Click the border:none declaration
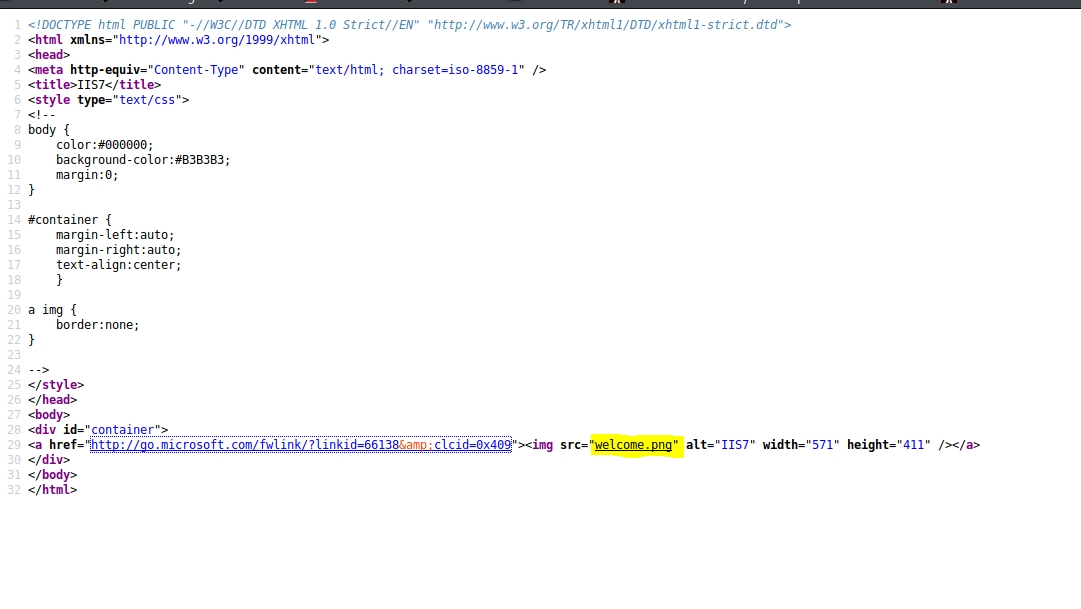This screenshot has width=1081, height=609. pos(97,325)
